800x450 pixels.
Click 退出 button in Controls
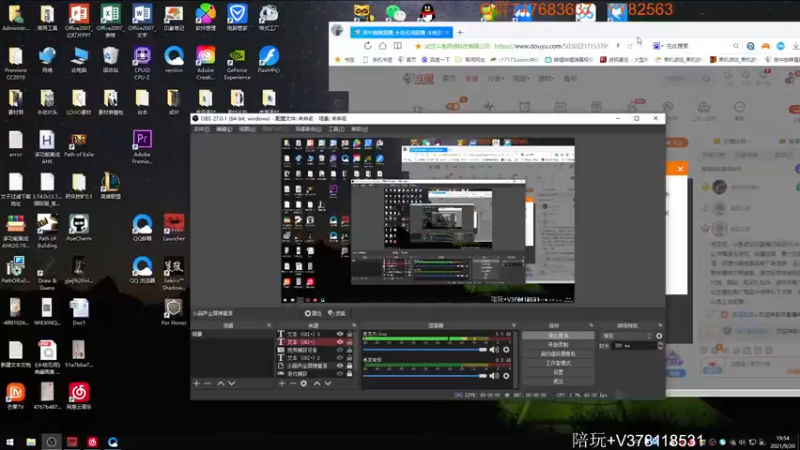[558, 382]
